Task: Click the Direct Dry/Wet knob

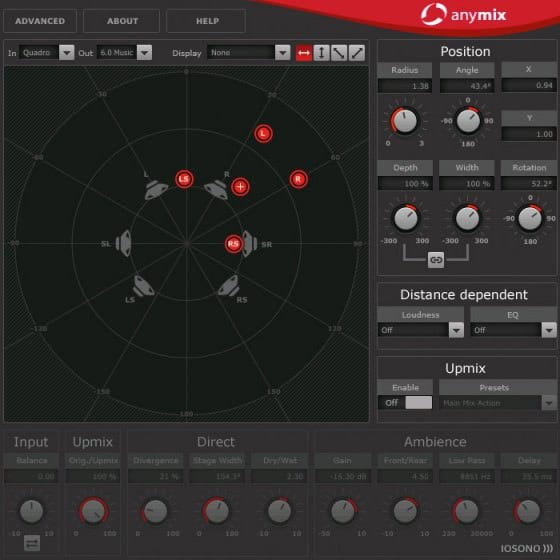Action: click(x=279, y=511)
